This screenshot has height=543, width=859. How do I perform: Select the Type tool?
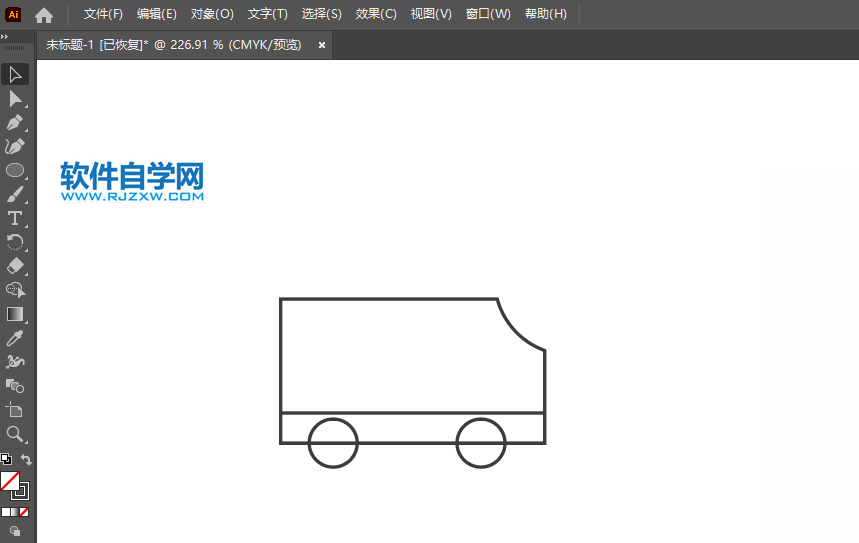[15, 219]
